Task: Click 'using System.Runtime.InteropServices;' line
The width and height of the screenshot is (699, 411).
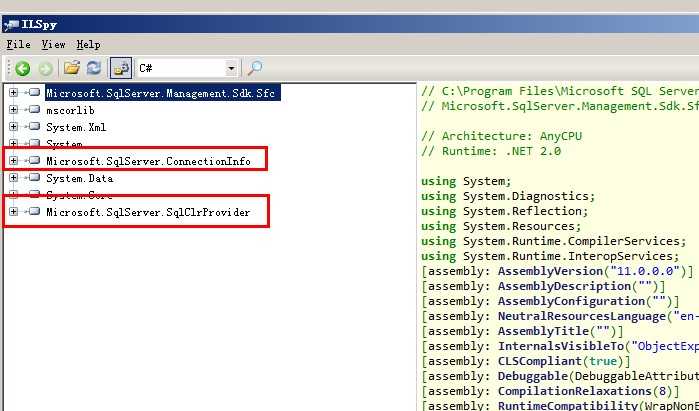Action: (x=550, y=256)
